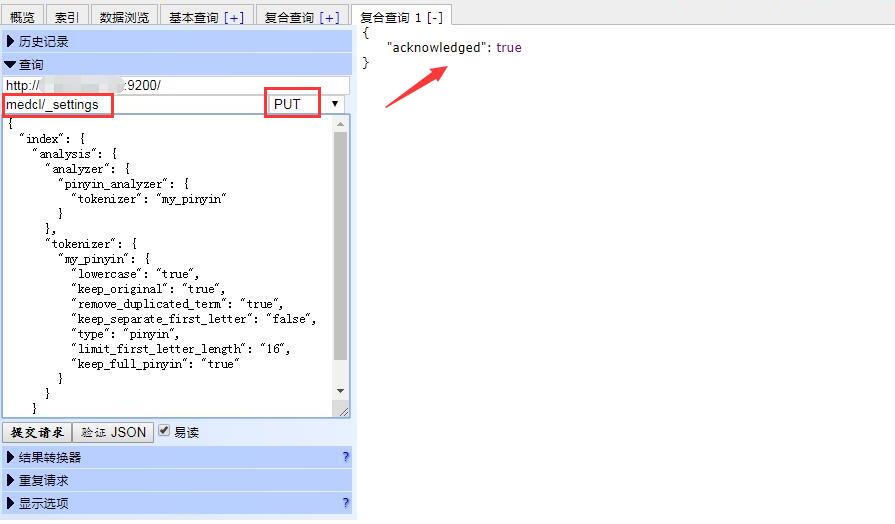This screenshot has width=895, height=524.
Task: Expand the 历史记录 section
Action: point(177,41)
